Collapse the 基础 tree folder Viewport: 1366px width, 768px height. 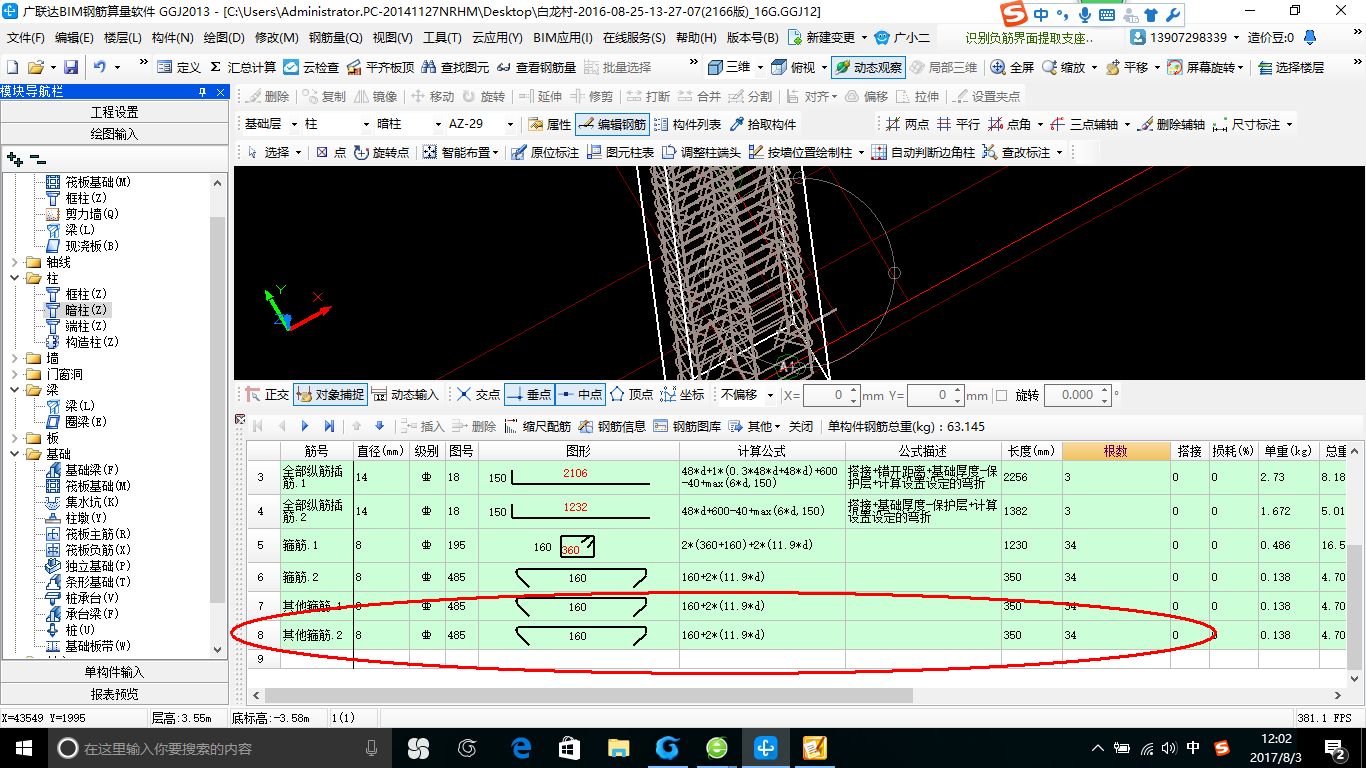[x=15, y=454]
